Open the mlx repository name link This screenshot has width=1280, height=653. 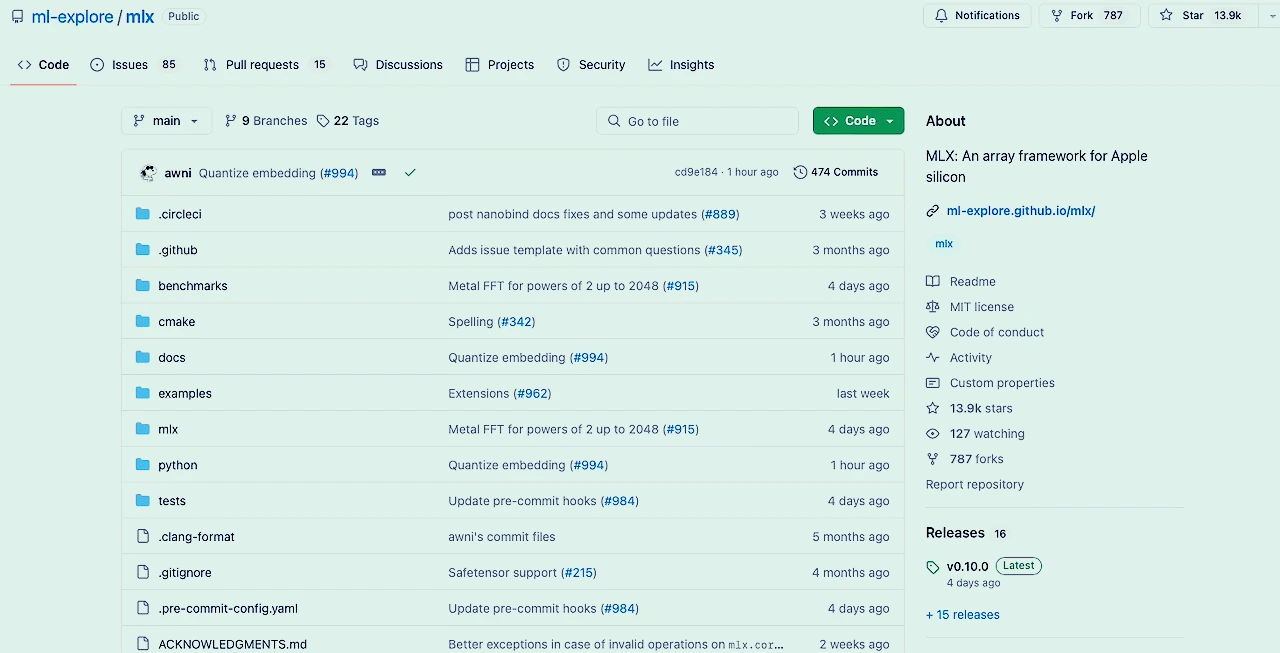(x=140, y=17)
